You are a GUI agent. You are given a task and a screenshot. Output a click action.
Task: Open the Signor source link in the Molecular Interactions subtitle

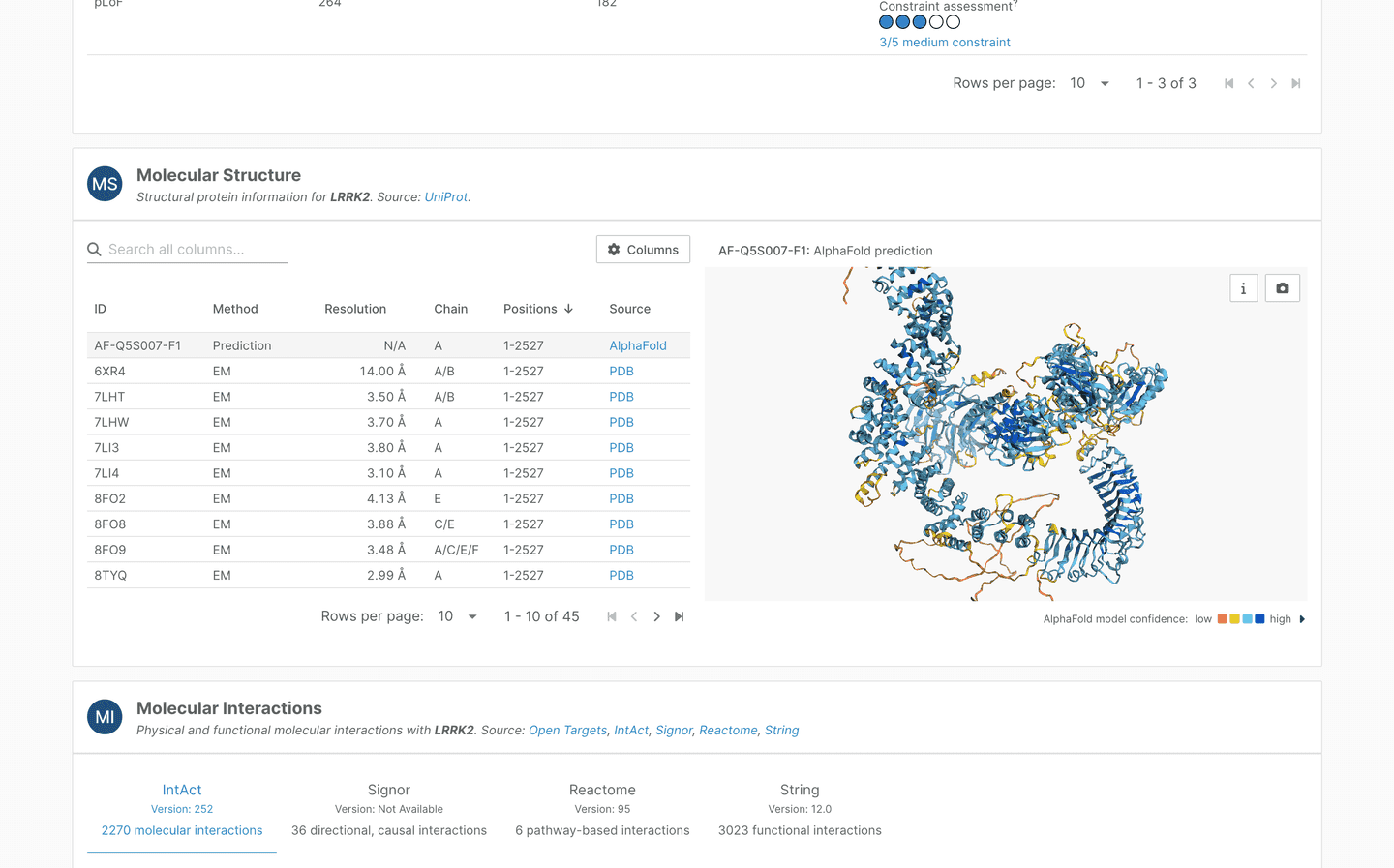[x=674, y=731]
